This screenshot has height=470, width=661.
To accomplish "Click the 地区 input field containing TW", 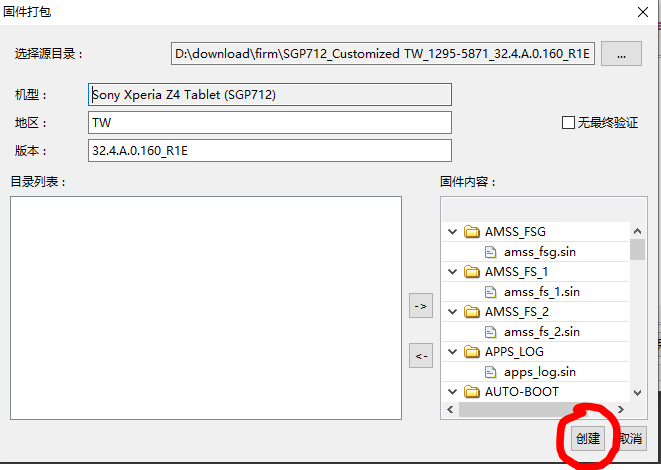I will [270, 123].
